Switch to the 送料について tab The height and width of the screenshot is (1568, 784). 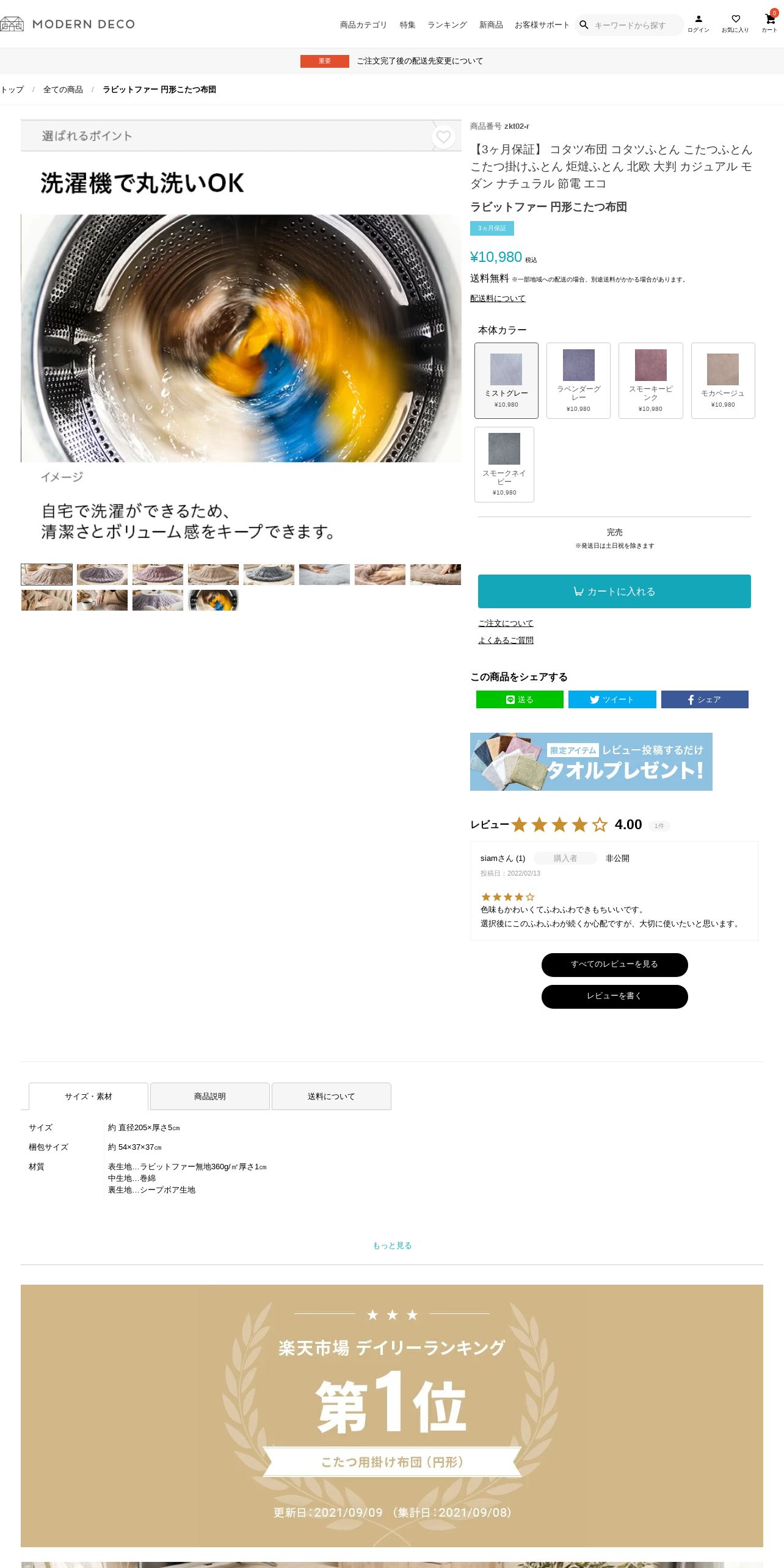pos(331,1097)
